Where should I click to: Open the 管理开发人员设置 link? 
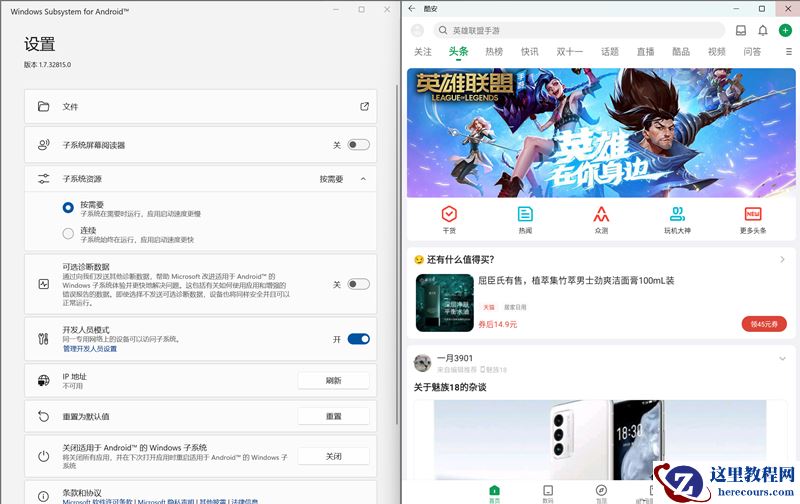point(90,349)
